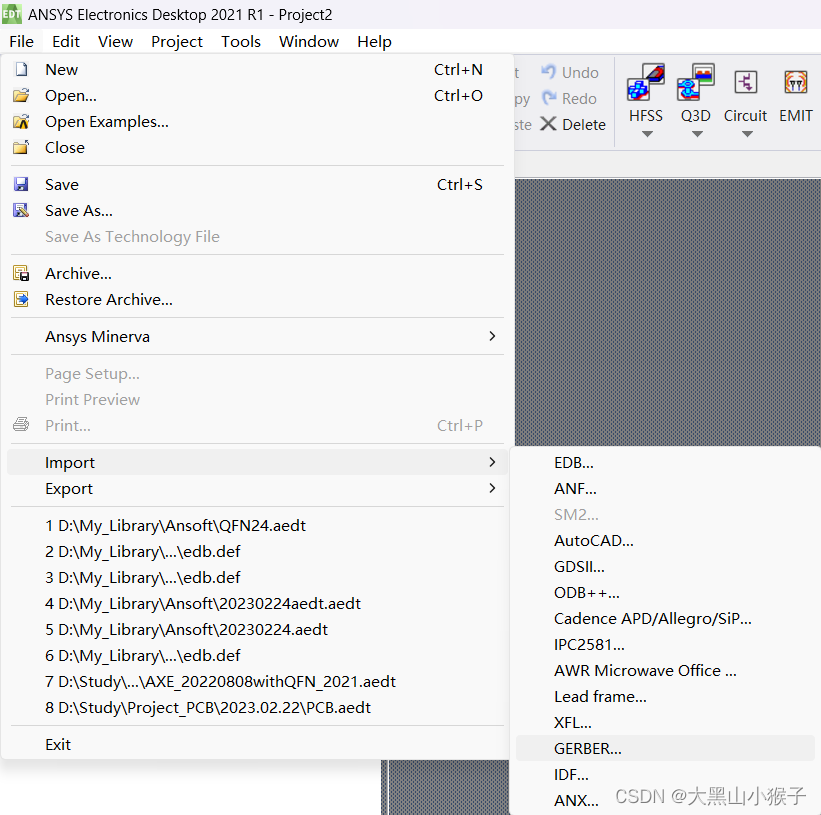Choose IDF... import option
The width and height of the screenshot is (821, 815).
(x=665, y=774)
